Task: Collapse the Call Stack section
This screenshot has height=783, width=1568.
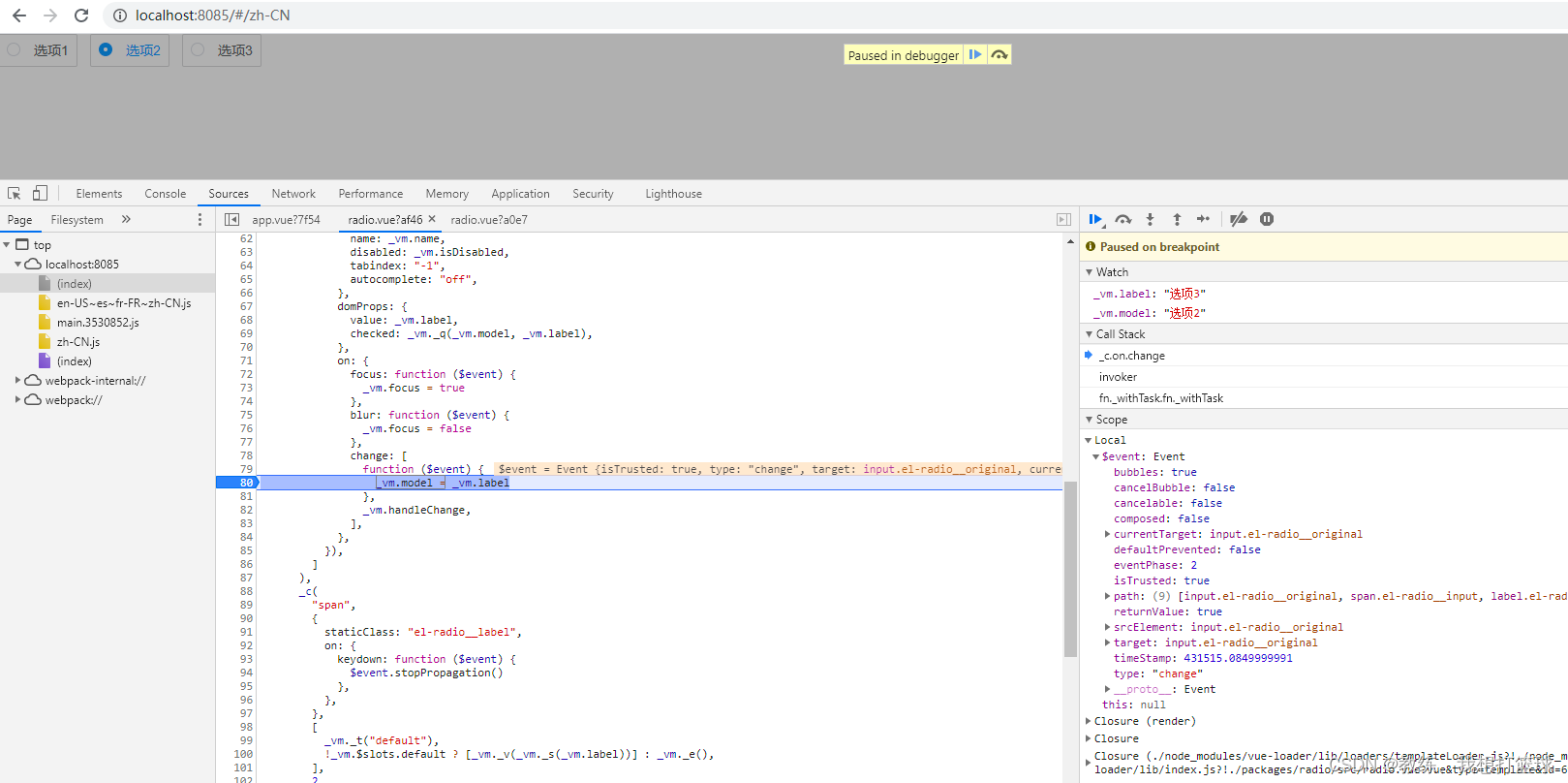Action: point(1089,334)
